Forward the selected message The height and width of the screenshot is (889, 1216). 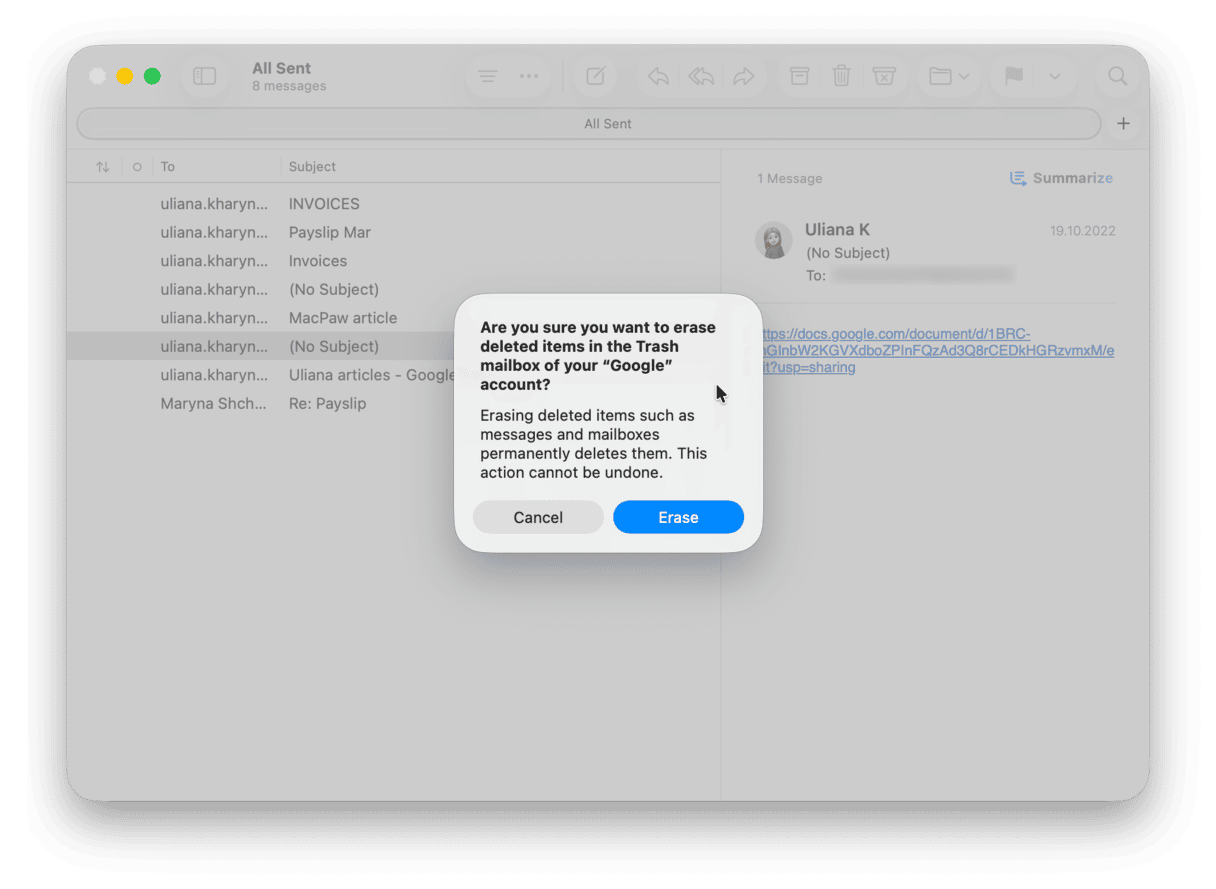click(x=743, y=77)
